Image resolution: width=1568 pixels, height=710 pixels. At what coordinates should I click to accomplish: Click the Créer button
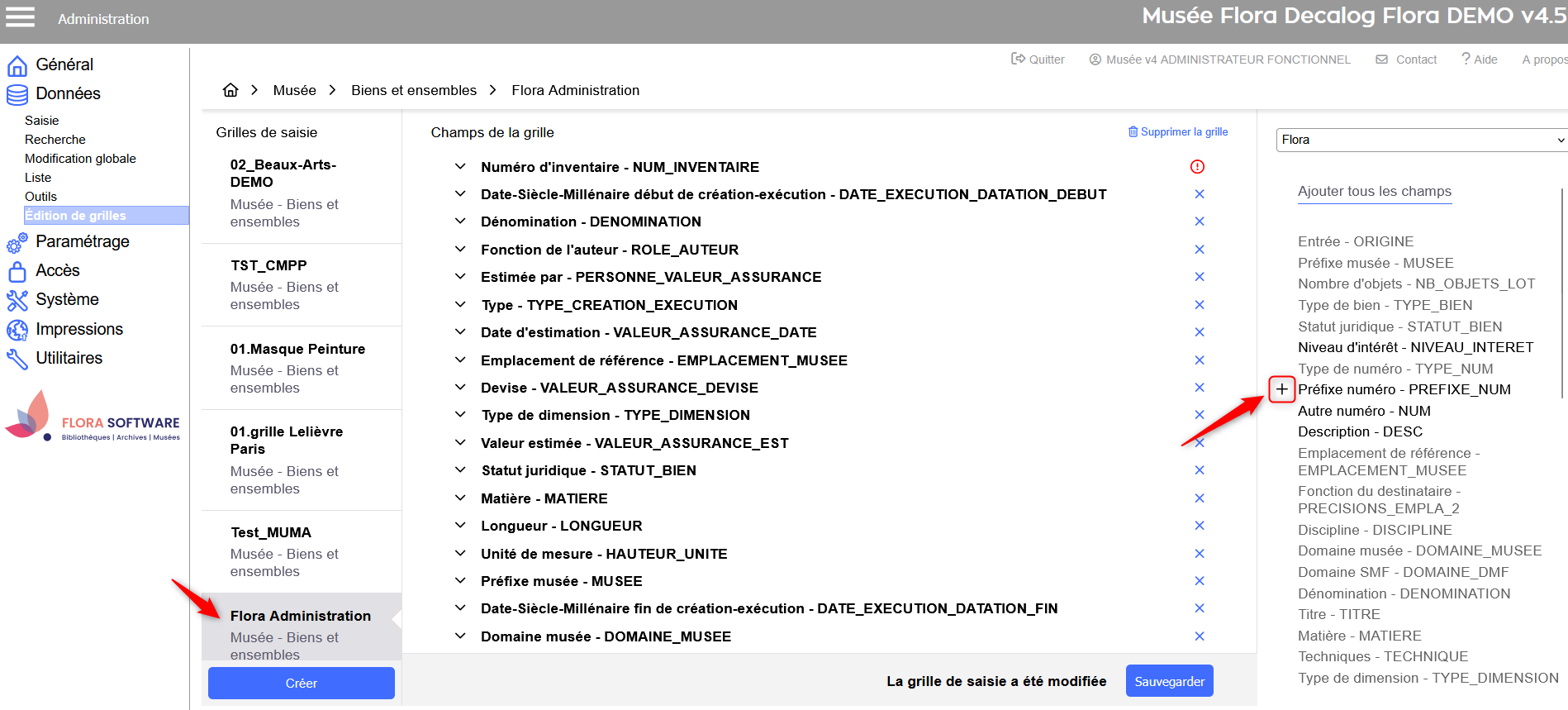pos(301,684)
